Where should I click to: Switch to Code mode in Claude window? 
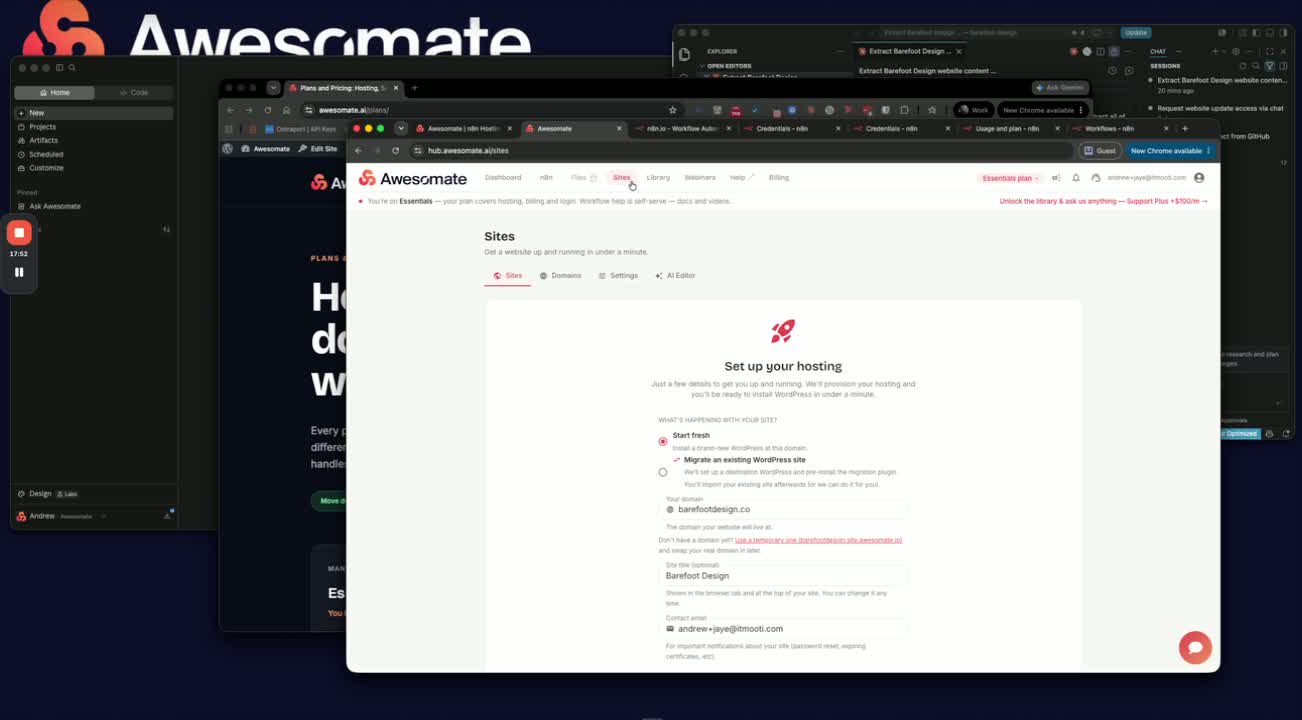pyautogui.click(x=134, y=93)
